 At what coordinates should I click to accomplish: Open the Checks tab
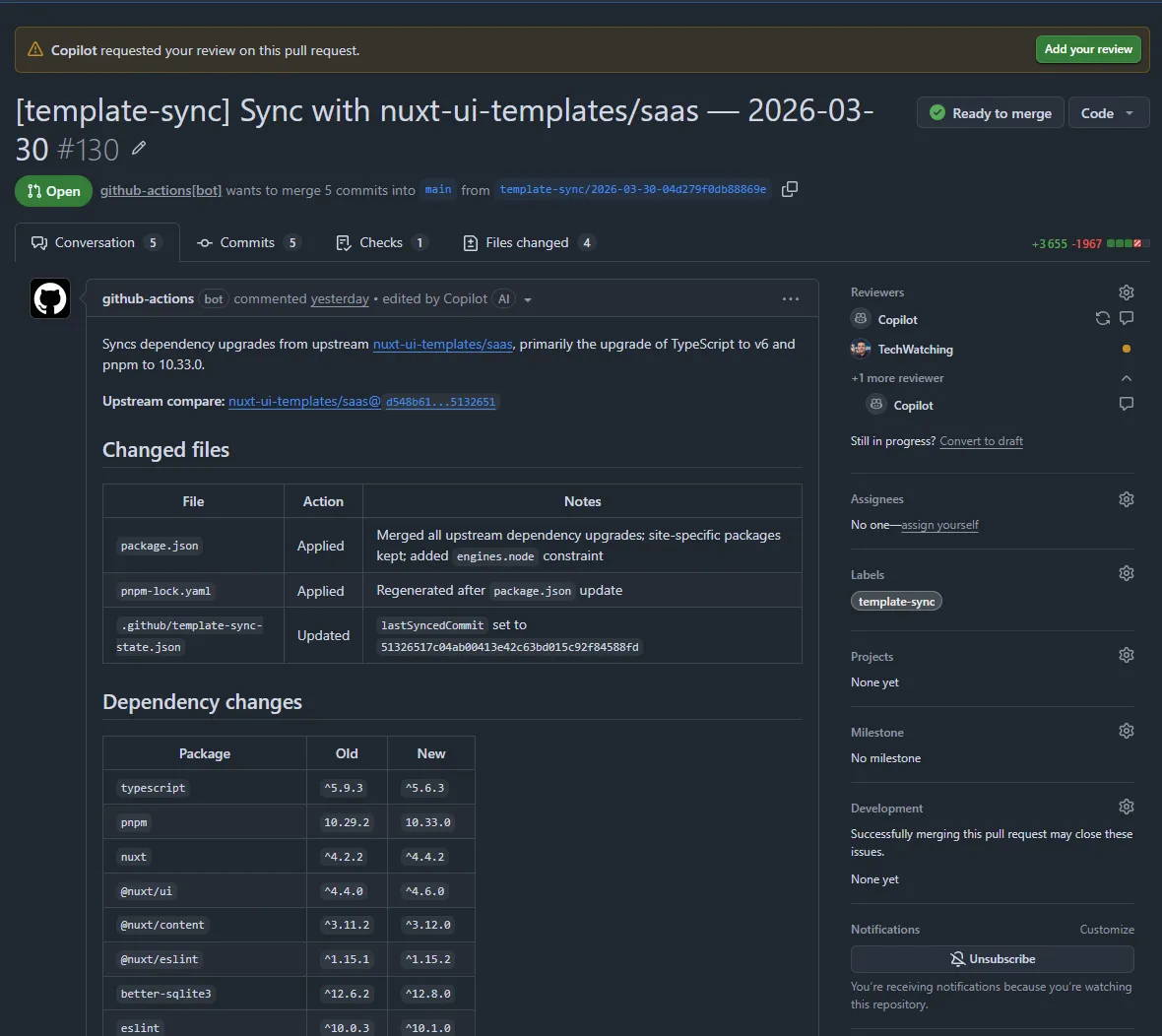(382, 242)
